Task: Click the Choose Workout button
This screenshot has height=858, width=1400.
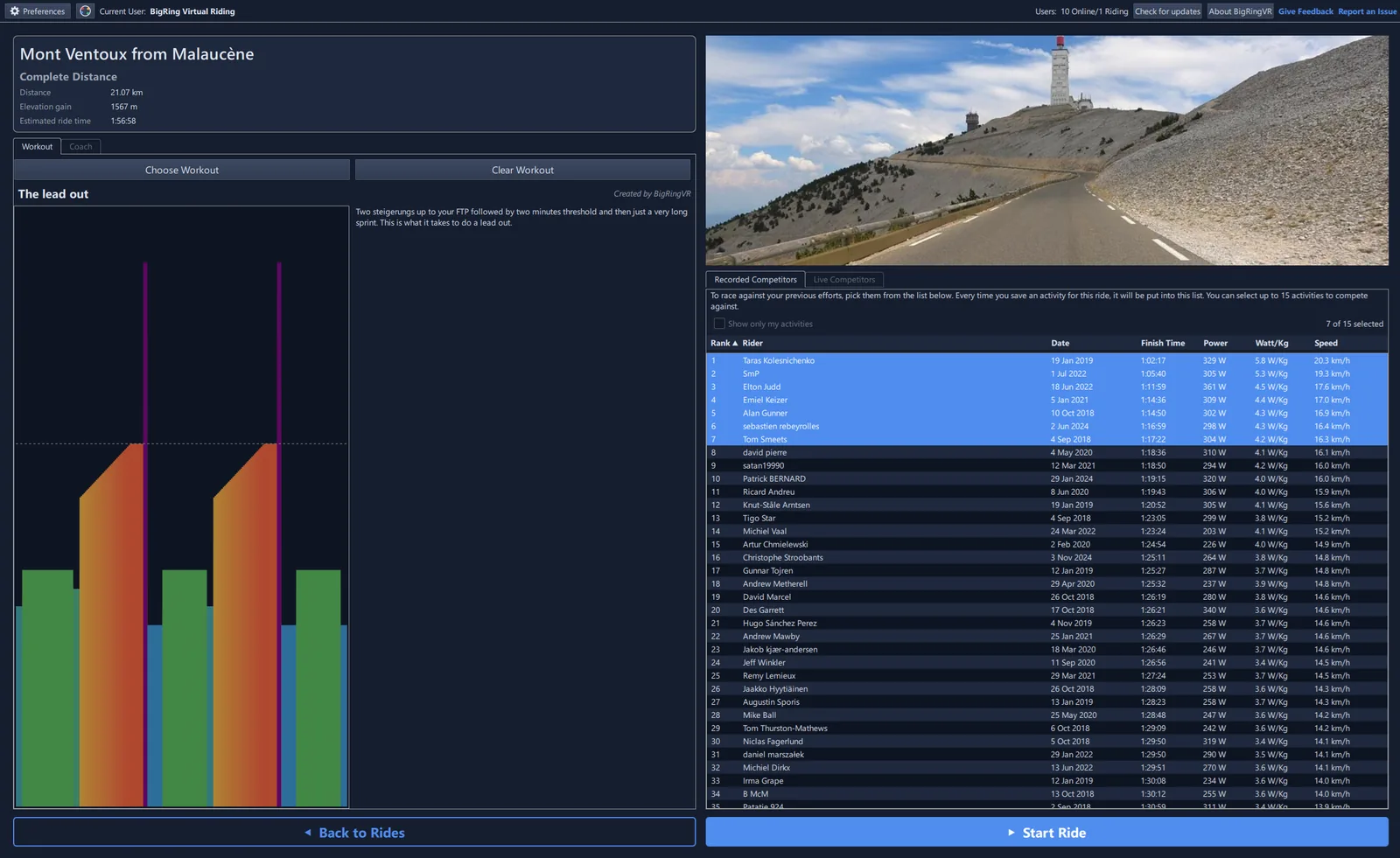Action: pos(182,170)
